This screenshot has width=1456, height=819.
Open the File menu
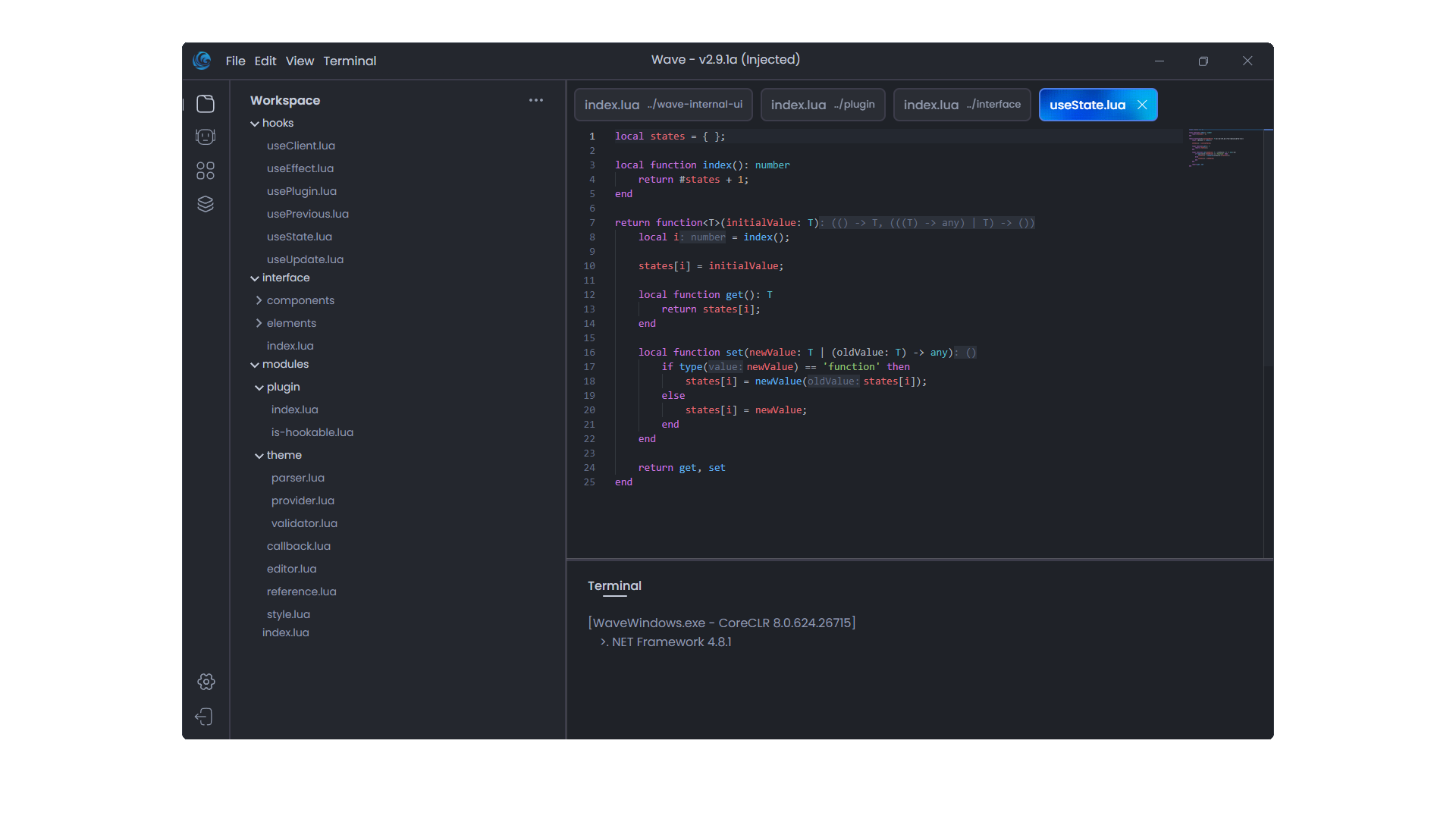[x=235, y=61]
